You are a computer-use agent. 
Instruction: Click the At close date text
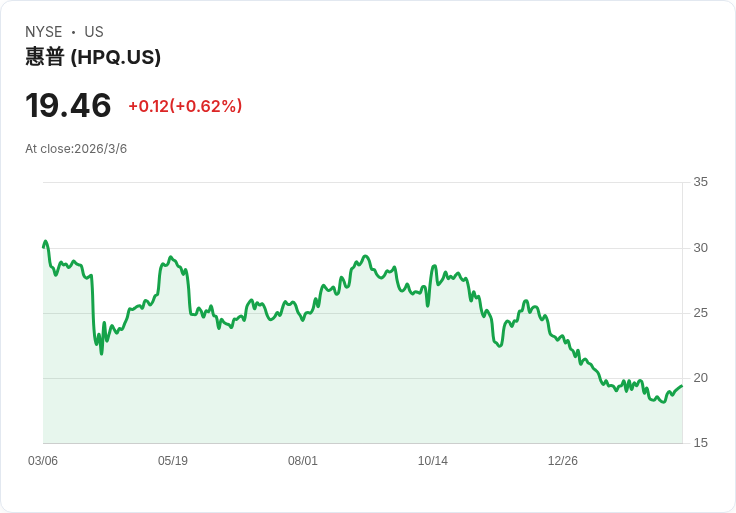point(76,149)
